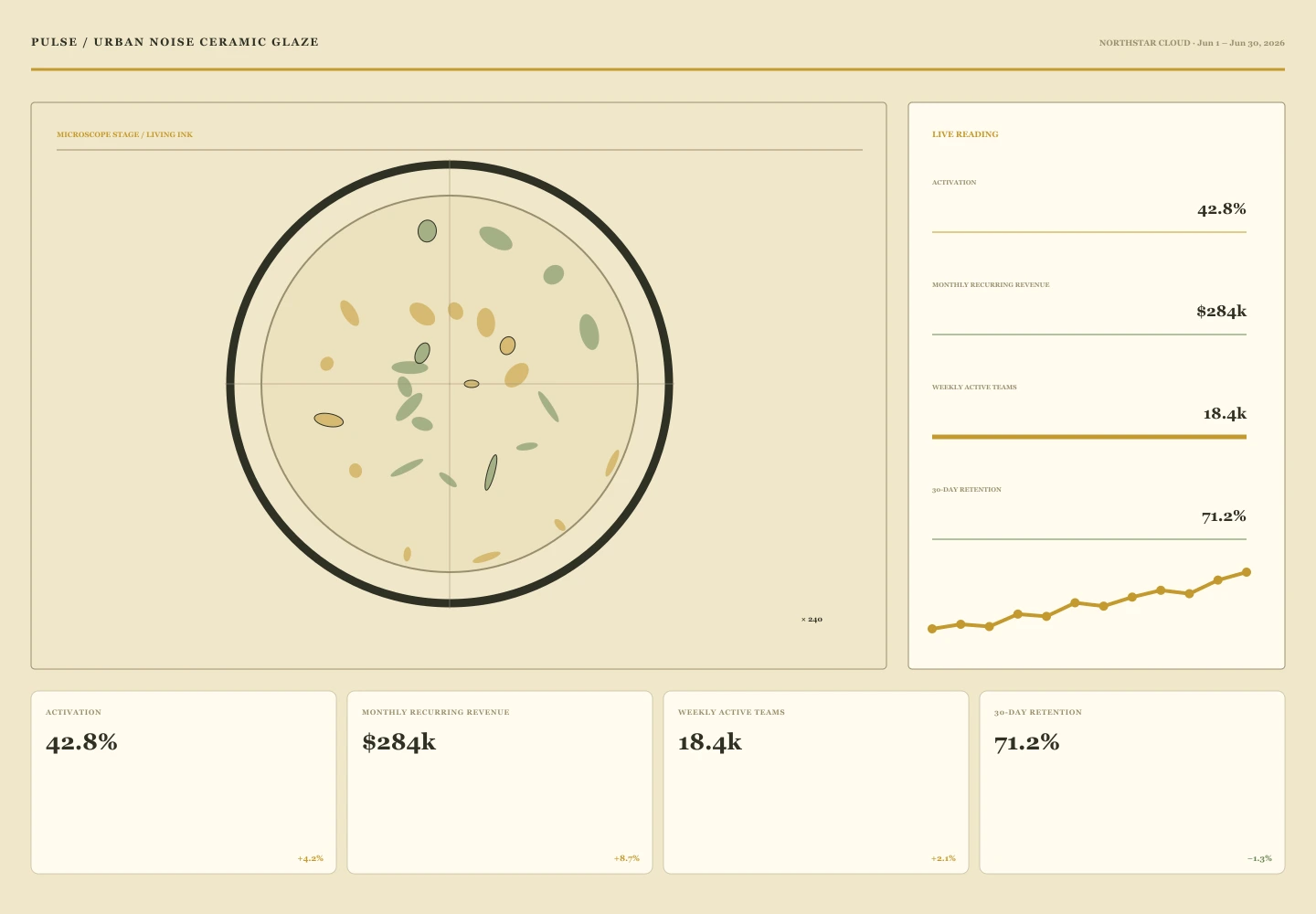Click "30-DAY RETENTION" label on the bottom card

pos(1038,712)
